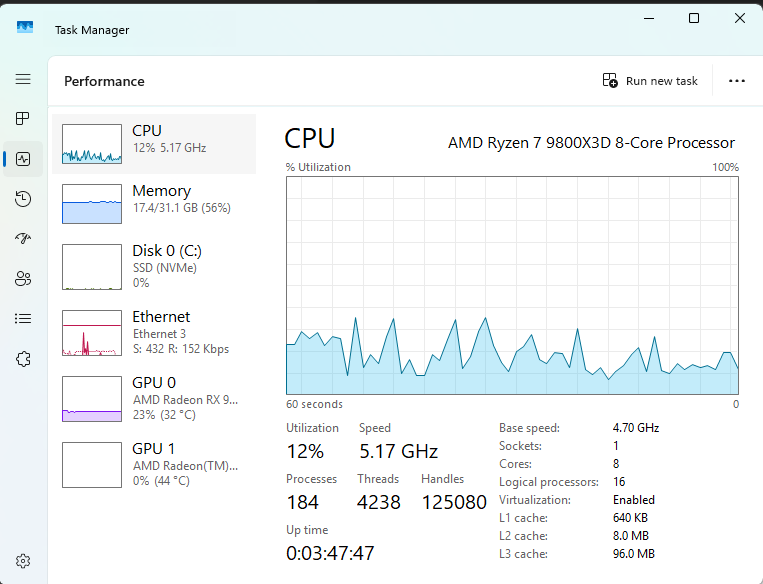763x584 pixels.
Task: Maximize the Task Manager window
Action: click(x=694, y=18)
